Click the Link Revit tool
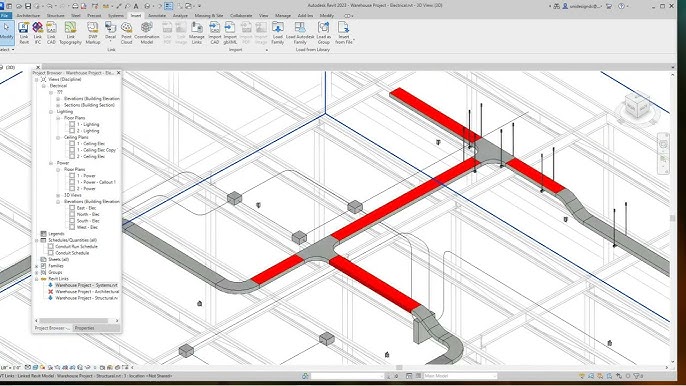686x386 pixels. click(24, 33)
